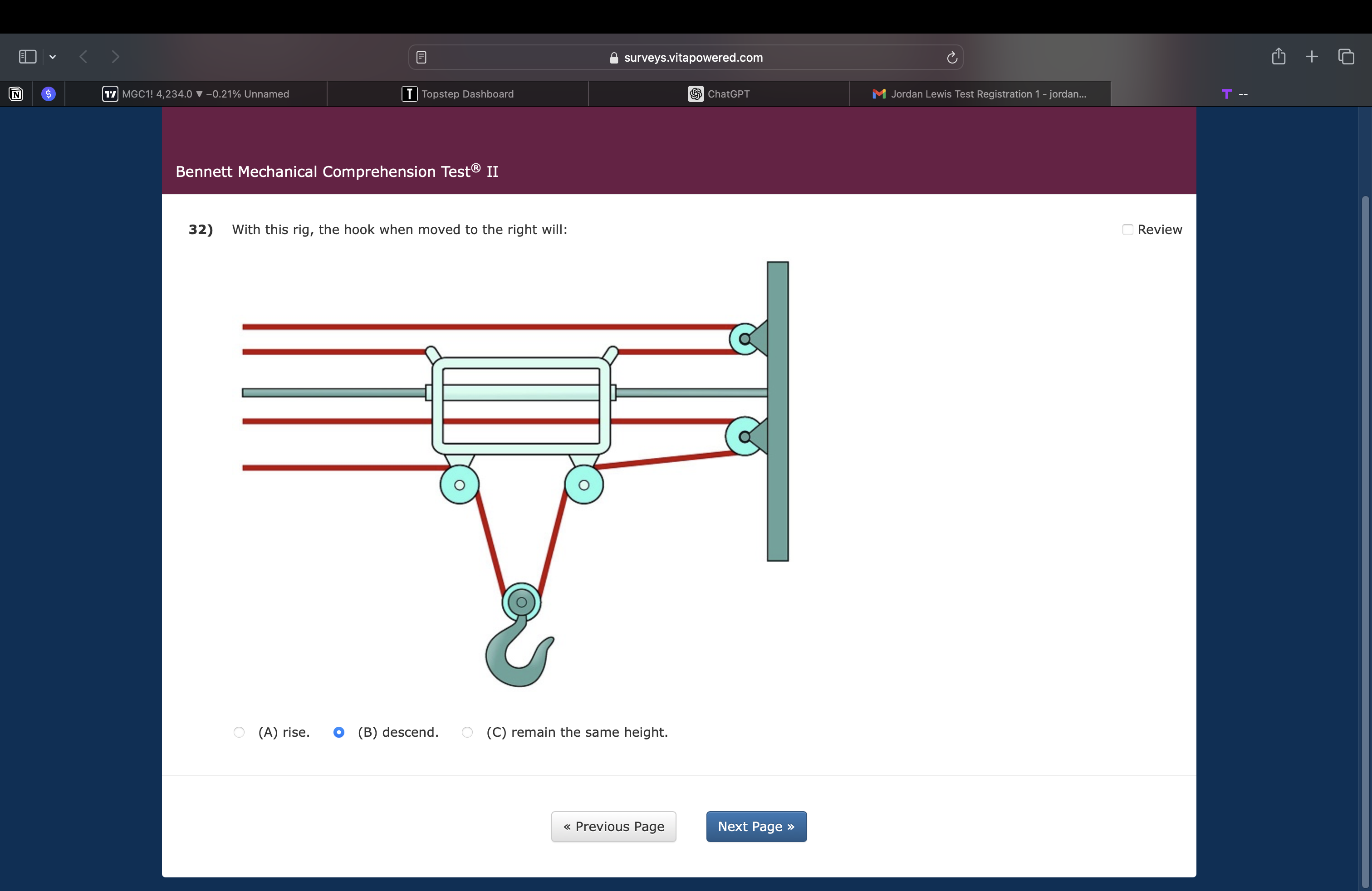Open a new tab with plus icon

[x=1312, y=56]
